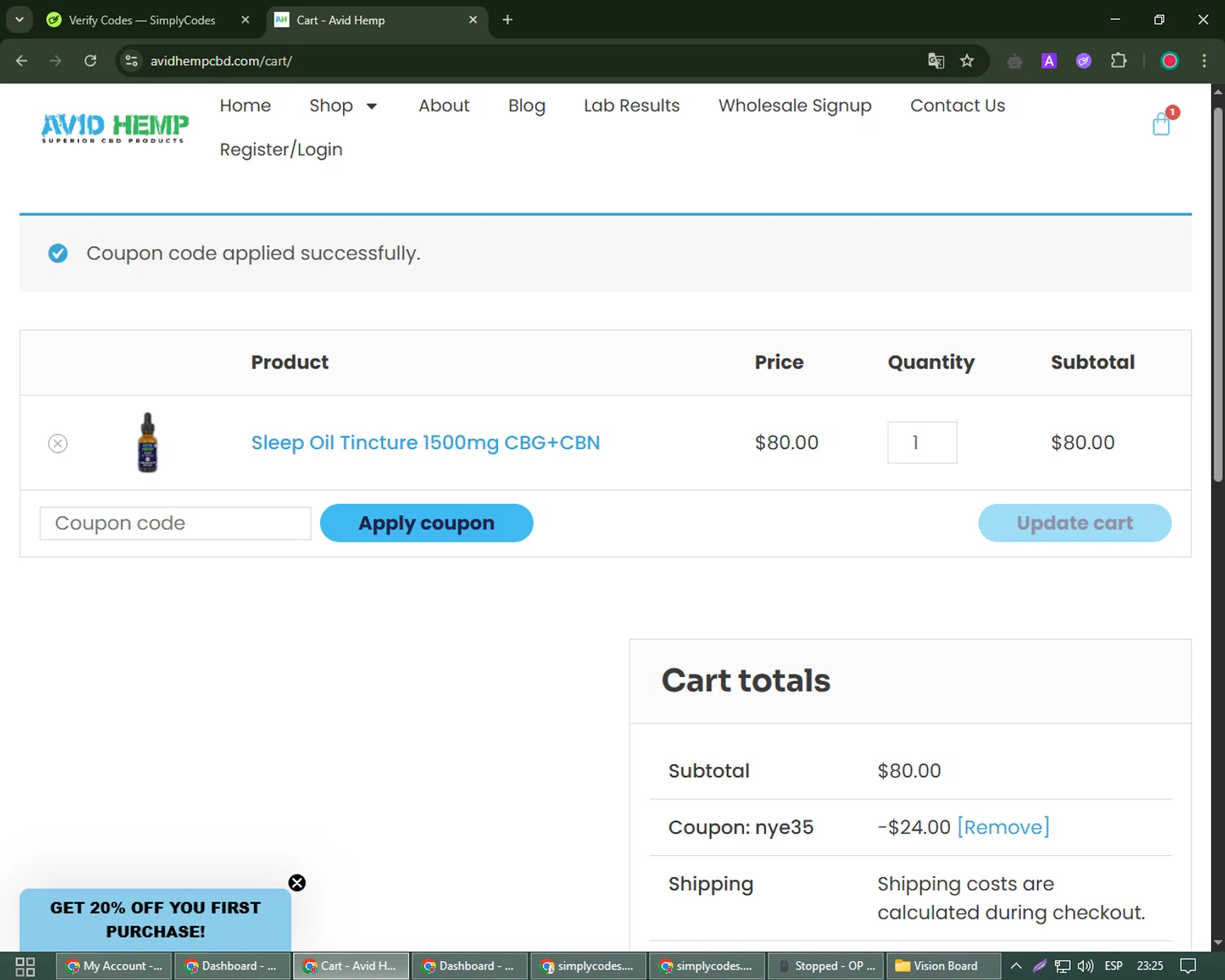Click the Update cart button

[x=1075, y=523]
